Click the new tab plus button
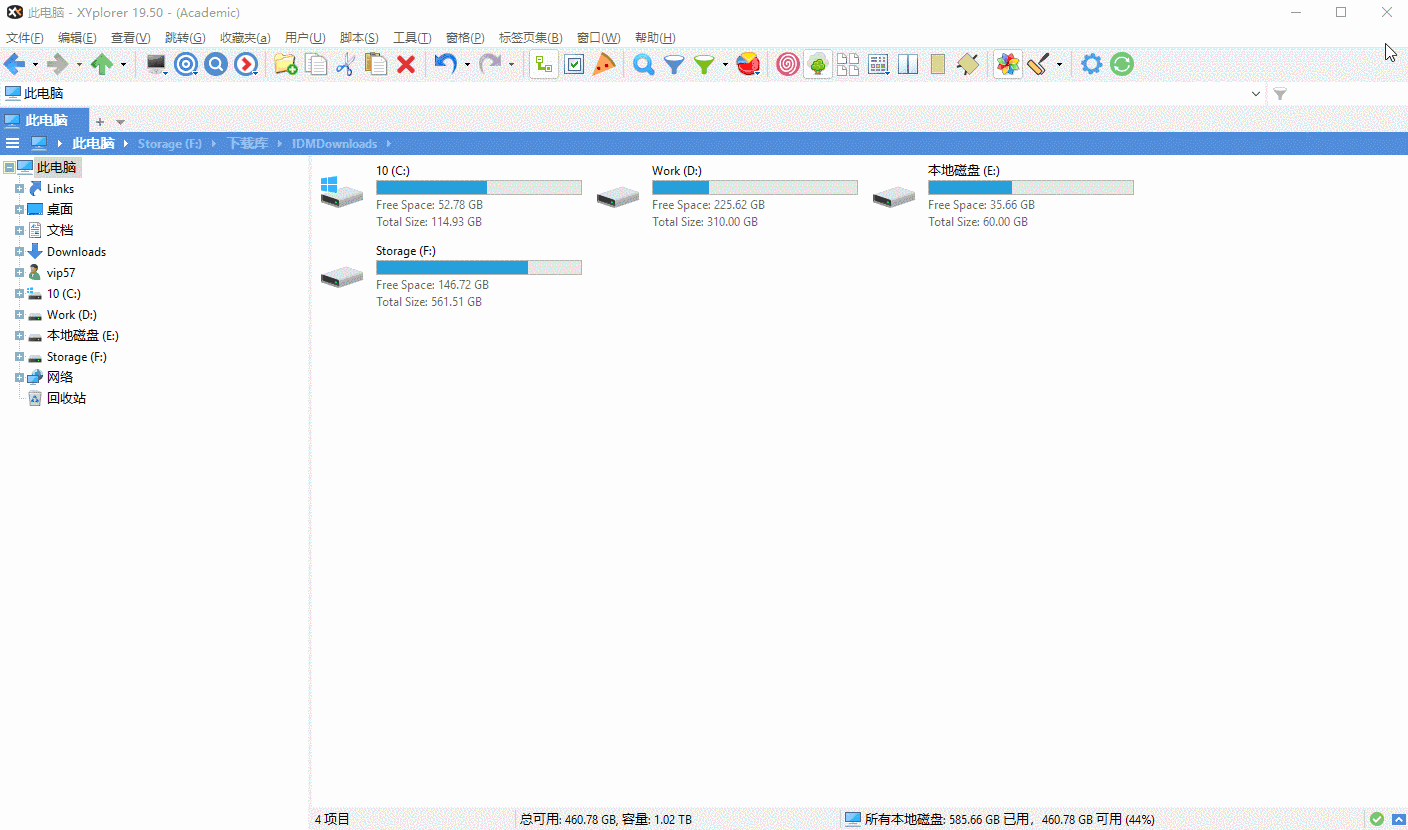 tap(99, 121)
